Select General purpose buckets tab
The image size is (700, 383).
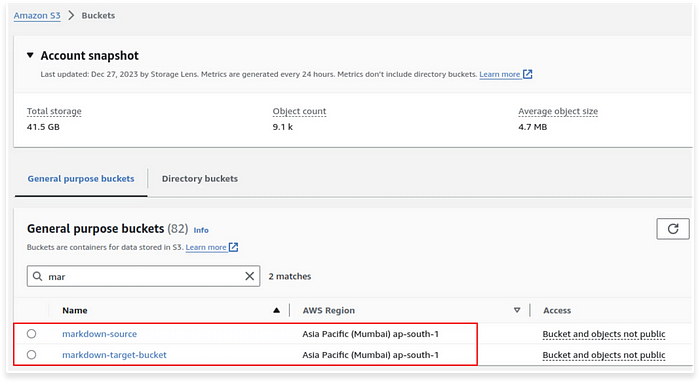pyautogui.click(x=81, y=179)
